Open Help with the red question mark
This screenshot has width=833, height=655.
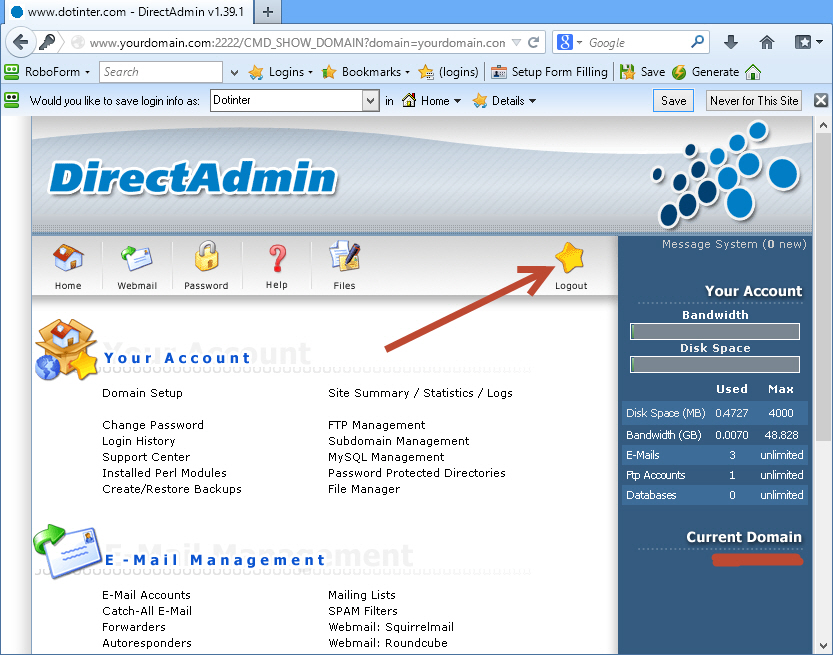(x=277, y=259)
